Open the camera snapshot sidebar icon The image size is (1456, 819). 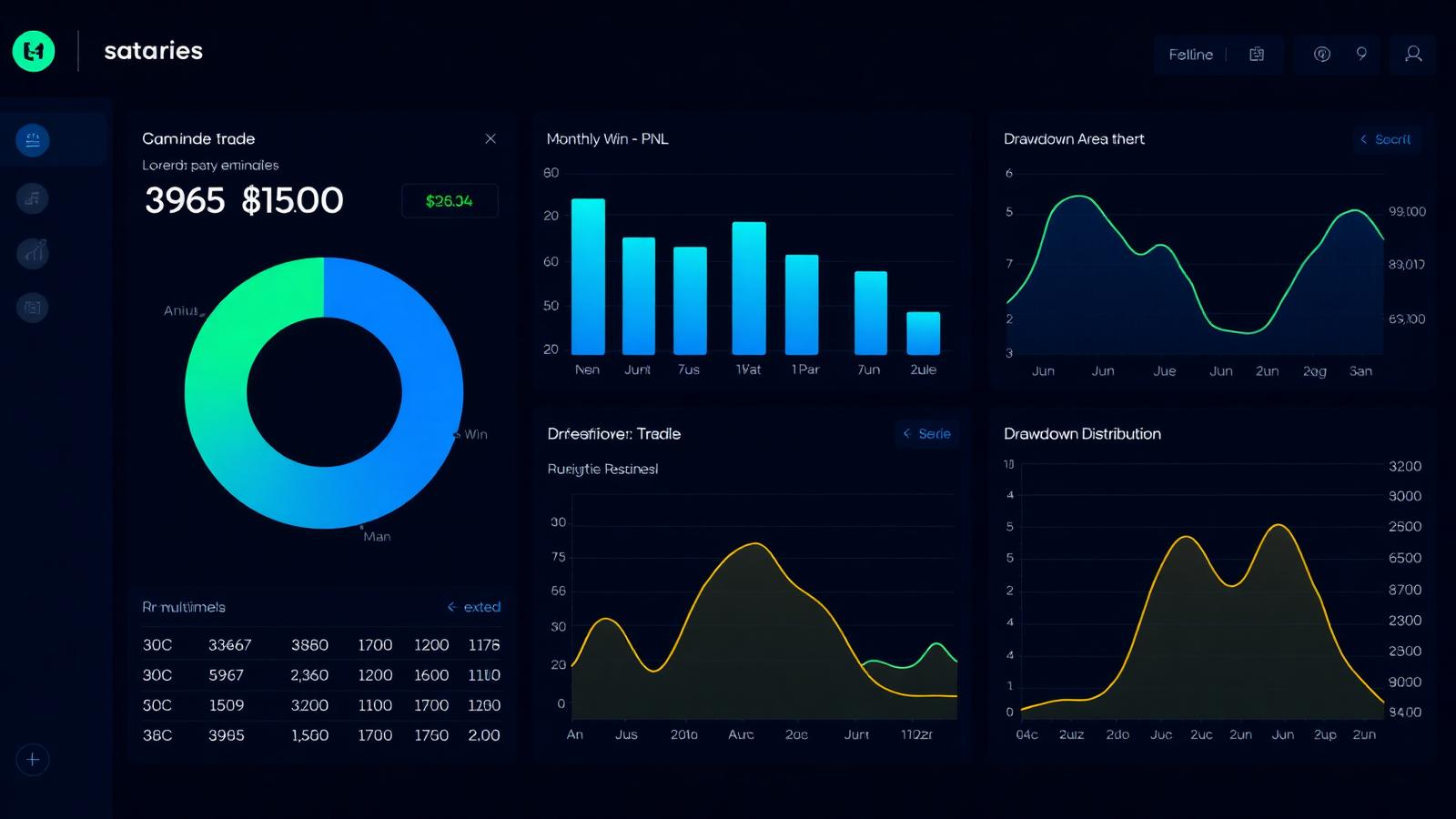[33, 308]
